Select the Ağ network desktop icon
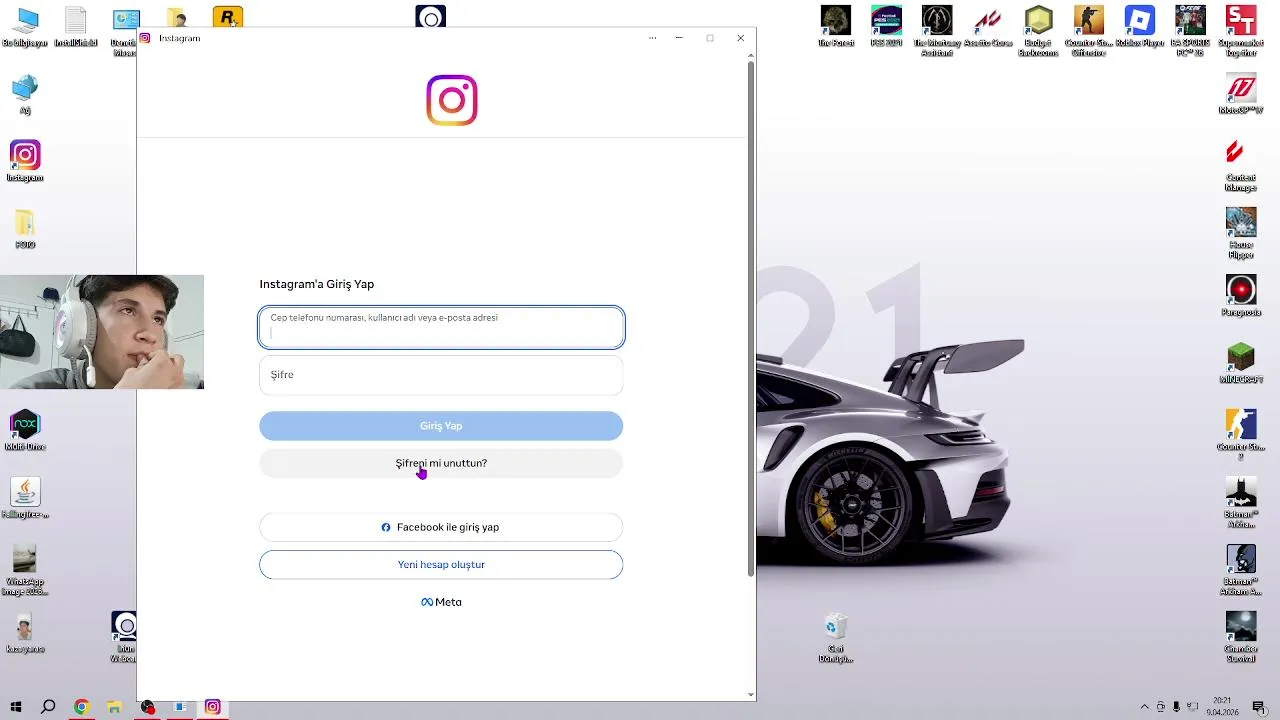Image resolution: width=1280 pixels, height=720 pixels. pos(25,95)
